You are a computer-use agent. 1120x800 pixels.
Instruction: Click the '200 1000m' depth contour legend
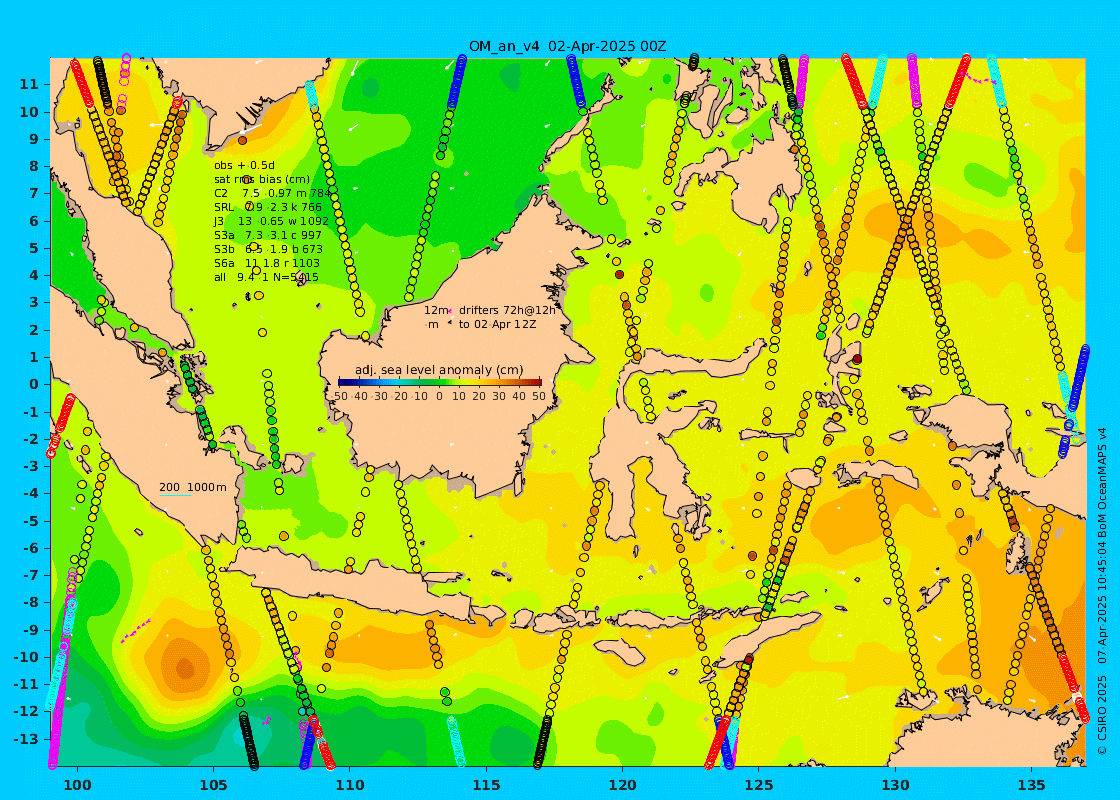point(193,487)
